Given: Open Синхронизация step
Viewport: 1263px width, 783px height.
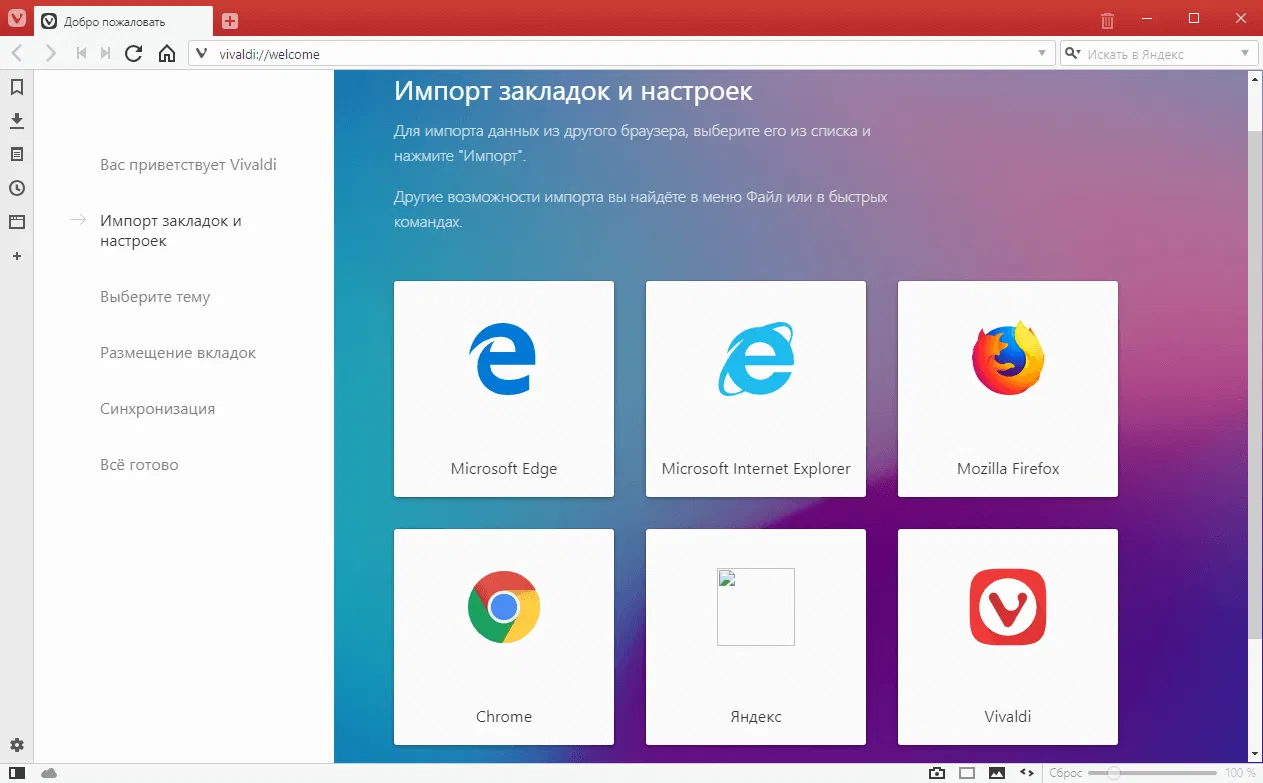Looking at the screenshot, I should click(x=157, y=409).
